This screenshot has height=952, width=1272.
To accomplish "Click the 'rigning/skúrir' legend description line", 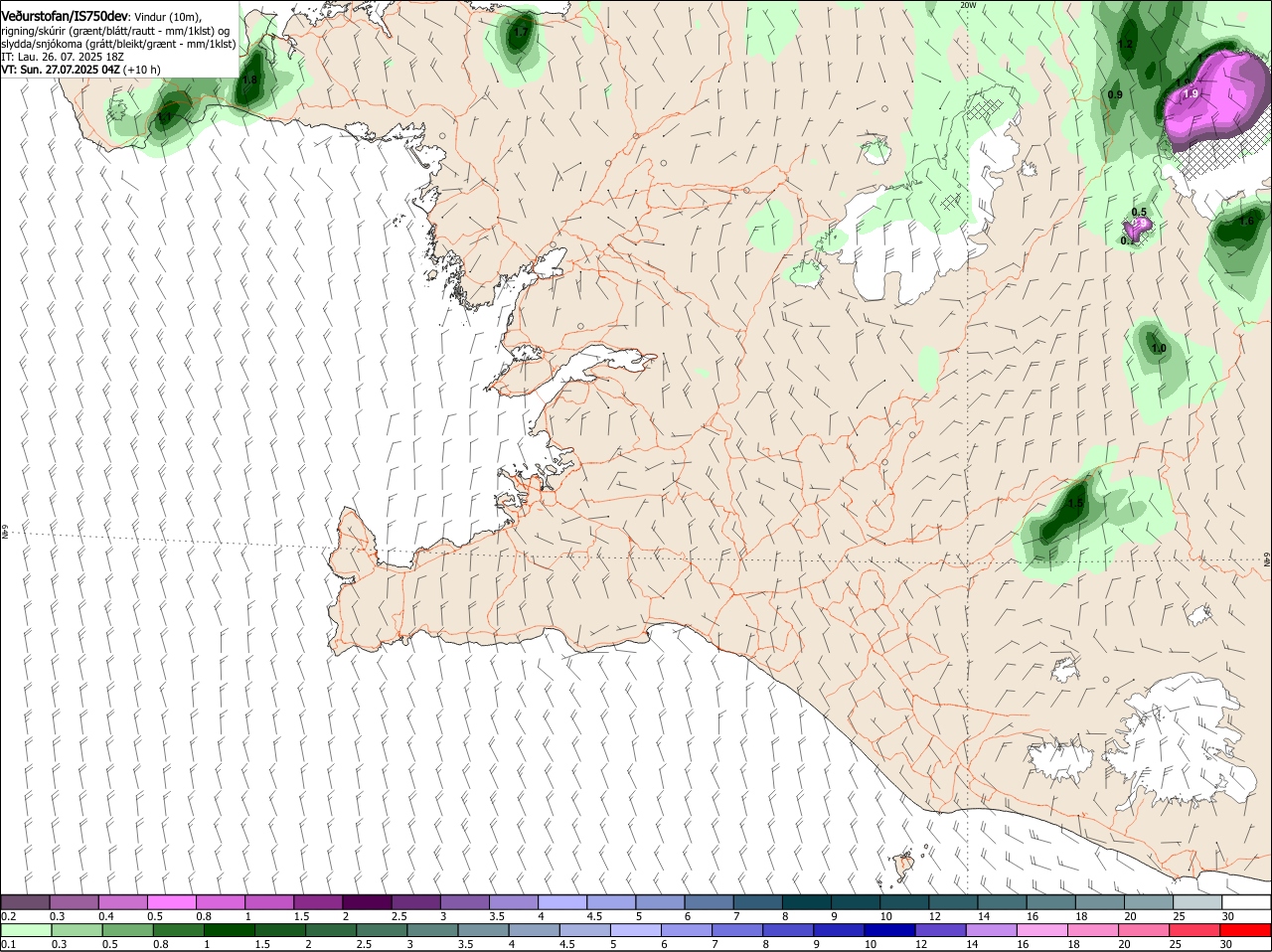I will (115, 31).
